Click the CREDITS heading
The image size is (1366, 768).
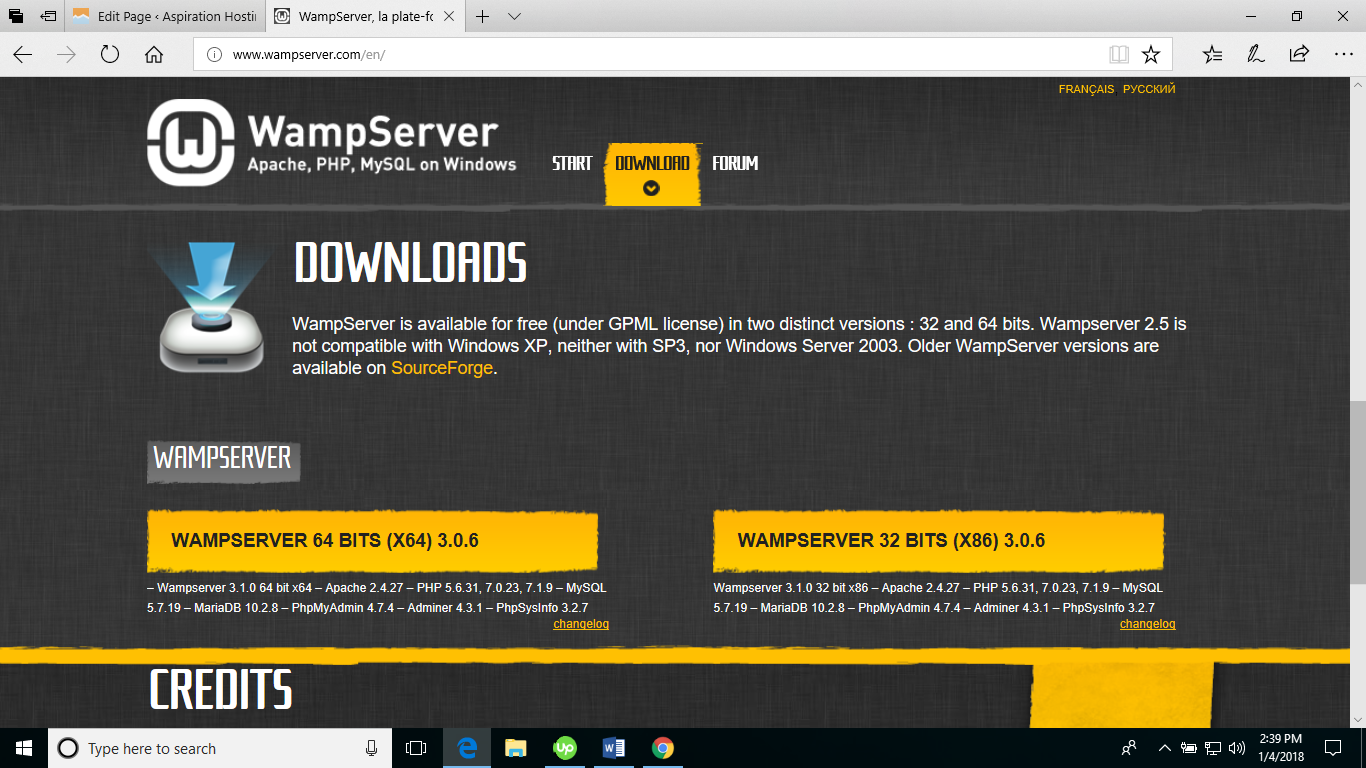point(221,690)
